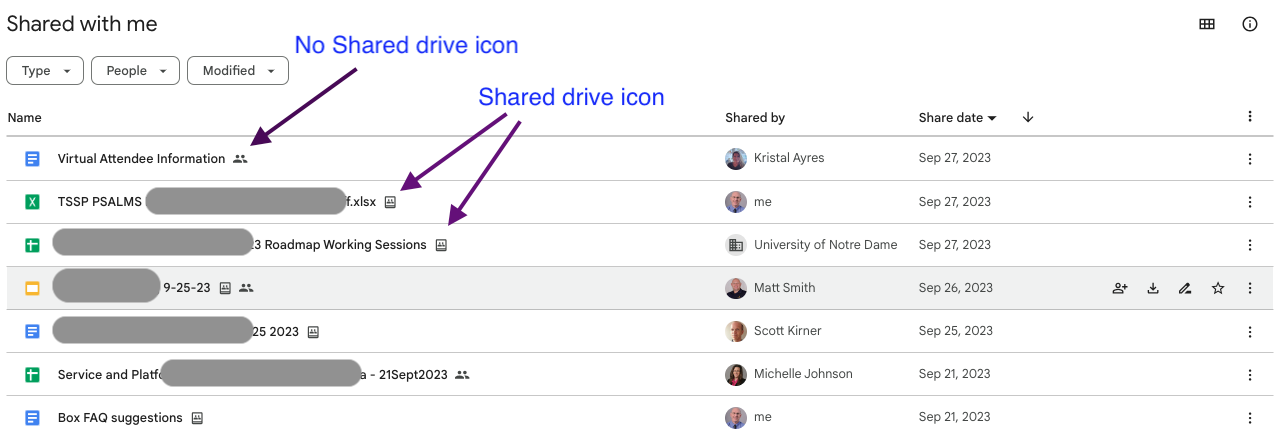The image size is (1281, 437).
Task: Reverse sort direction arrow
Action: 1028,118
